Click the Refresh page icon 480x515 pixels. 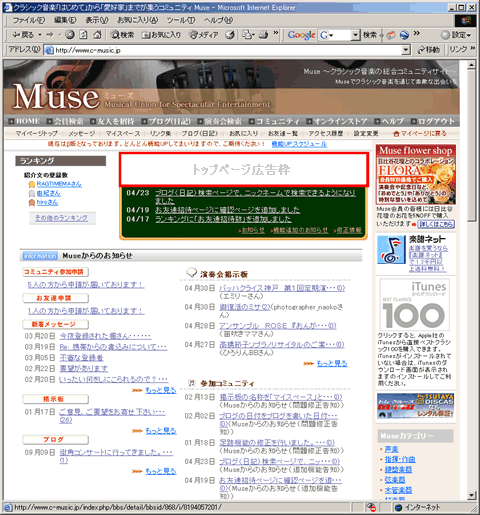click(x=83, y=35)
